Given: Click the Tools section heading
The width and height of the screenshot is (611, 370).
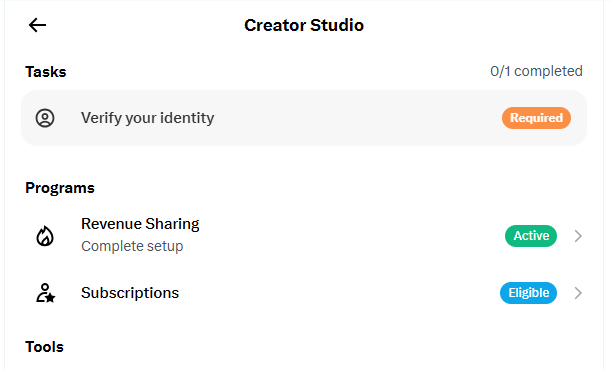Looking at the screenshot, I should [44, 347].
